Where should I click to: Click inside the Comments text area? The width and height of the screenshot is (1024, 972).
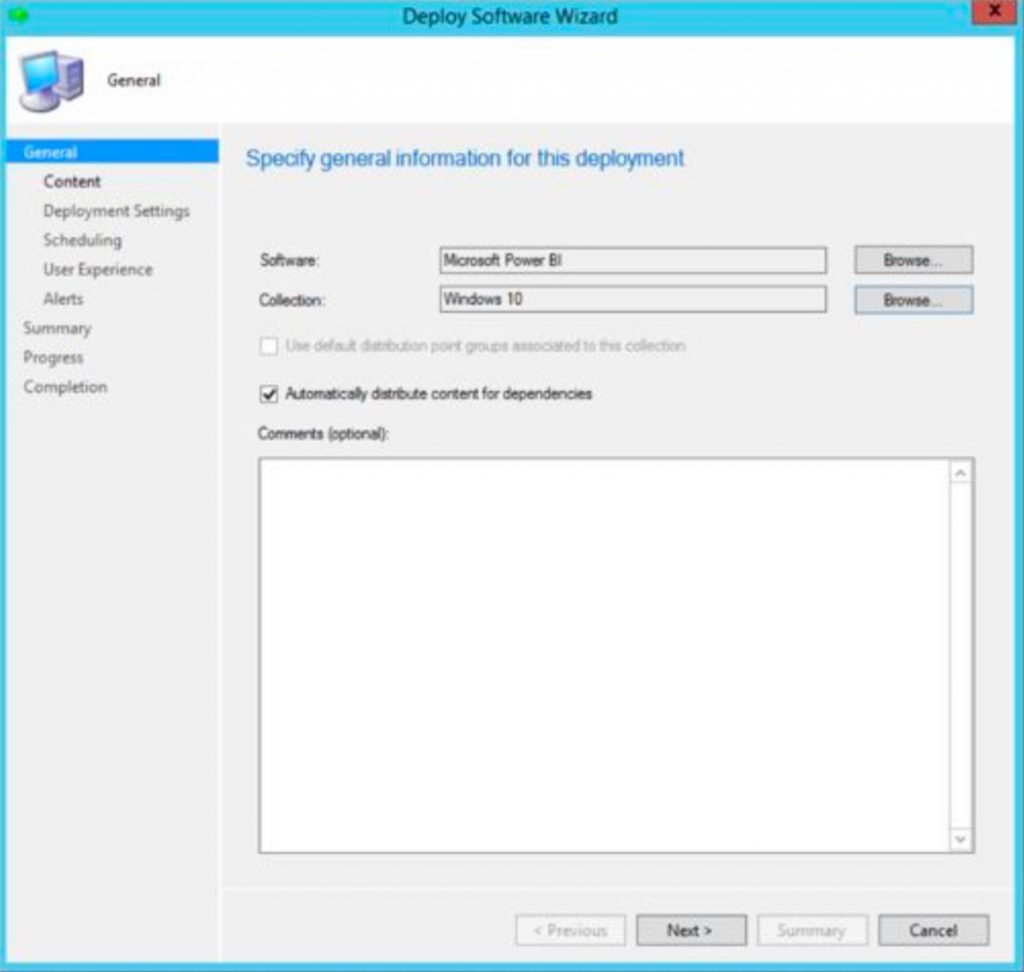coord(604,655)
